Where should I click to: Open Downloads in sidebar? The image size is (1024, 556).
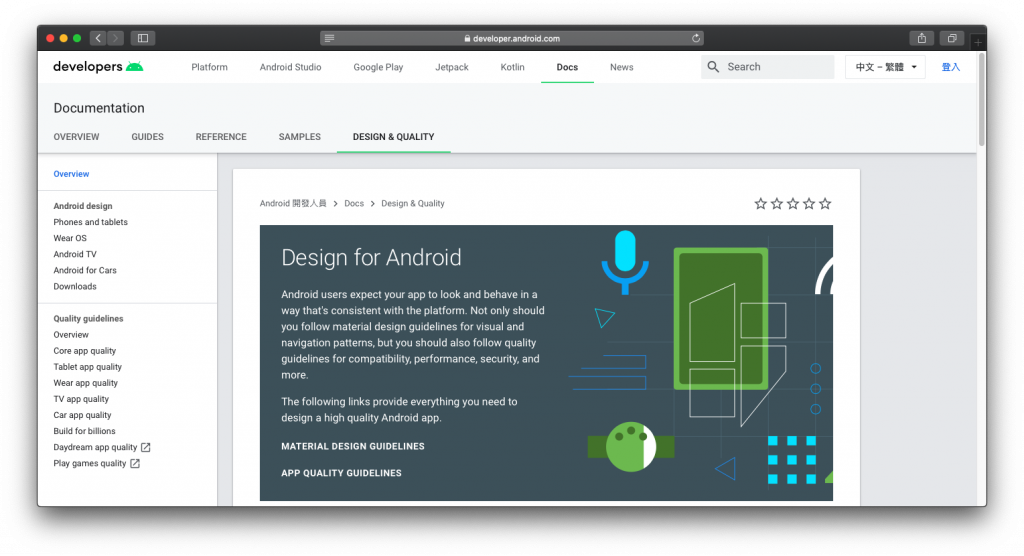(75, 286)
